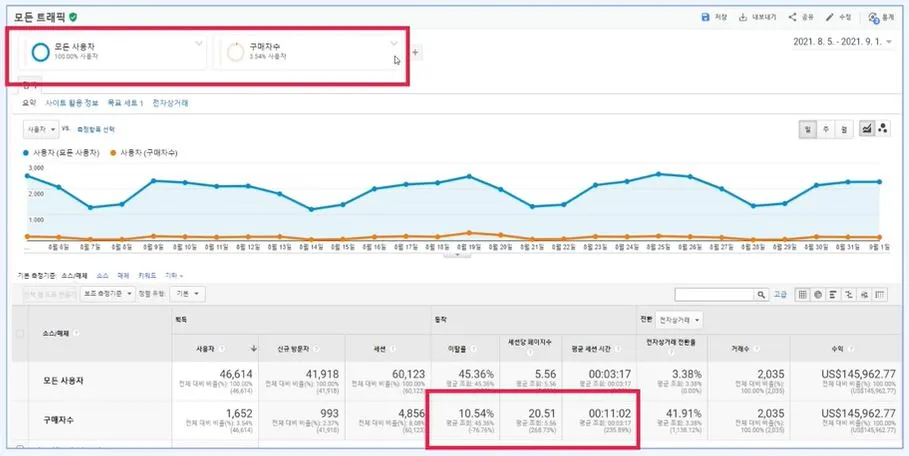This screenshot has height=456, width=909.
Task: Switch to the 전자상거래 tab
Action: (x=170, y=103)
